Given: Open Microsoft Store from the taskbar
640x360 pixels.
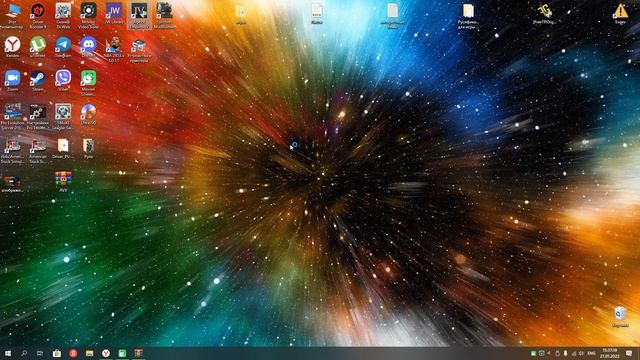Looking at the screenshot, I should [x=57, y=353].
